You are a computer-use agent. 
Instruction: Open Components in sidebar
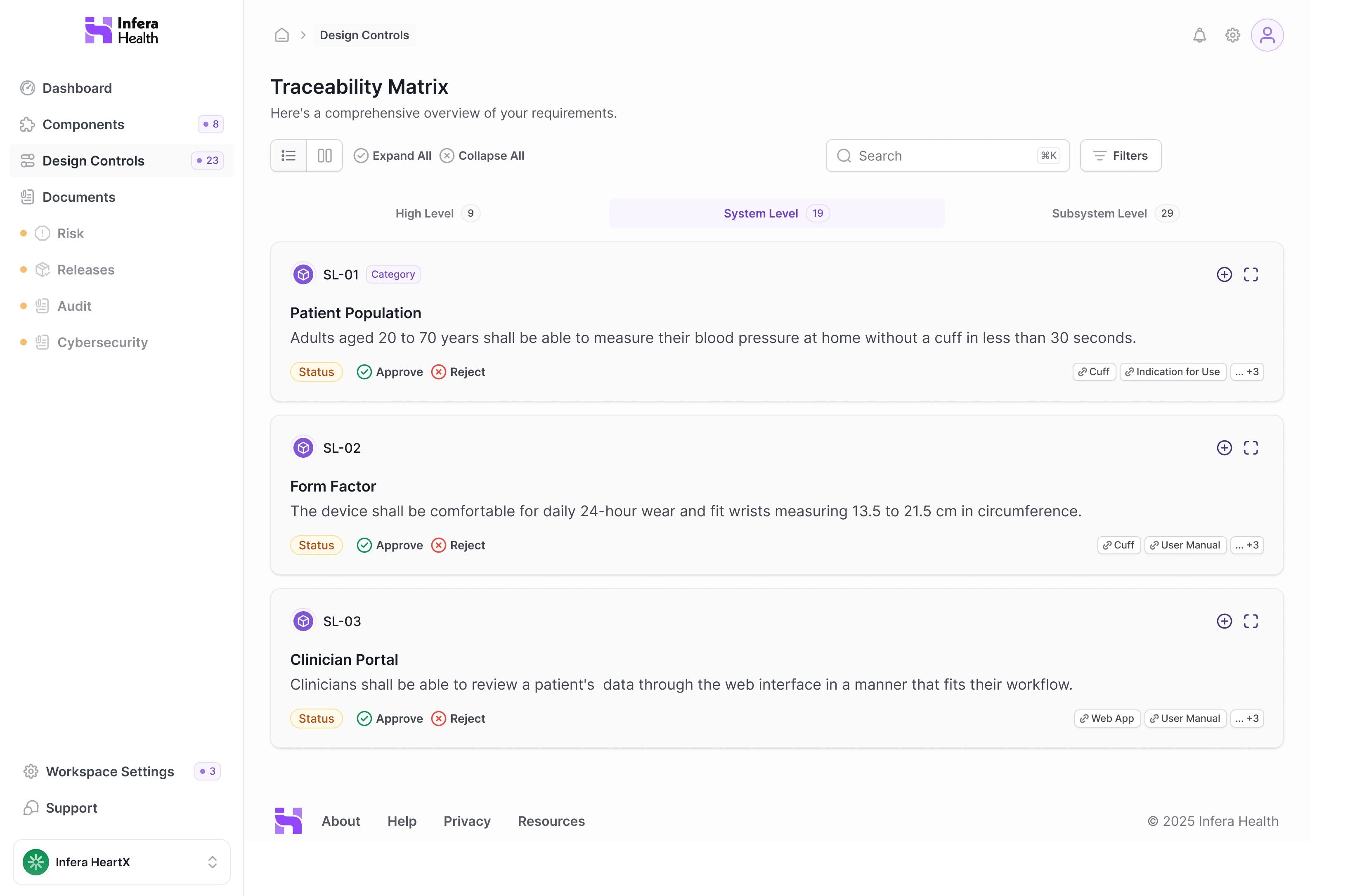[x=121, y=124]
